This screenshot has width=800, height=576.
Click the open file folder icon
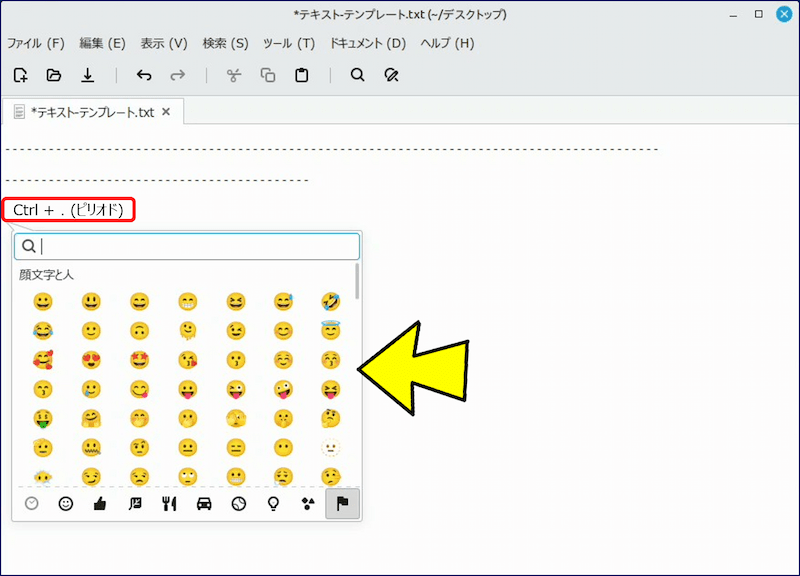tap(54, 75)
